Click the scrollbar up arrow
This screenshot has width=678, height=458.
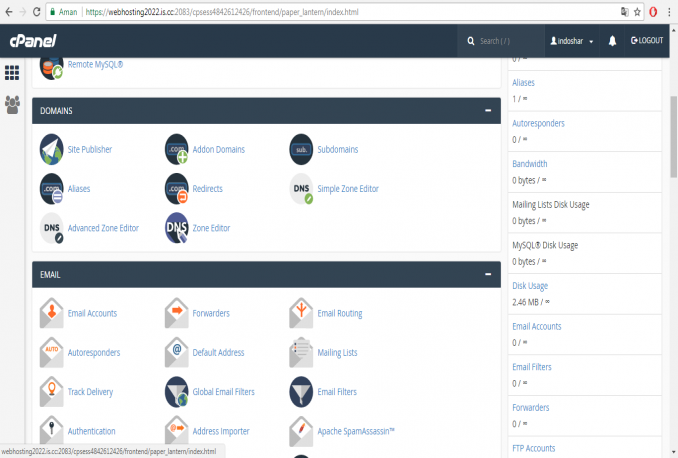[674, 30]
